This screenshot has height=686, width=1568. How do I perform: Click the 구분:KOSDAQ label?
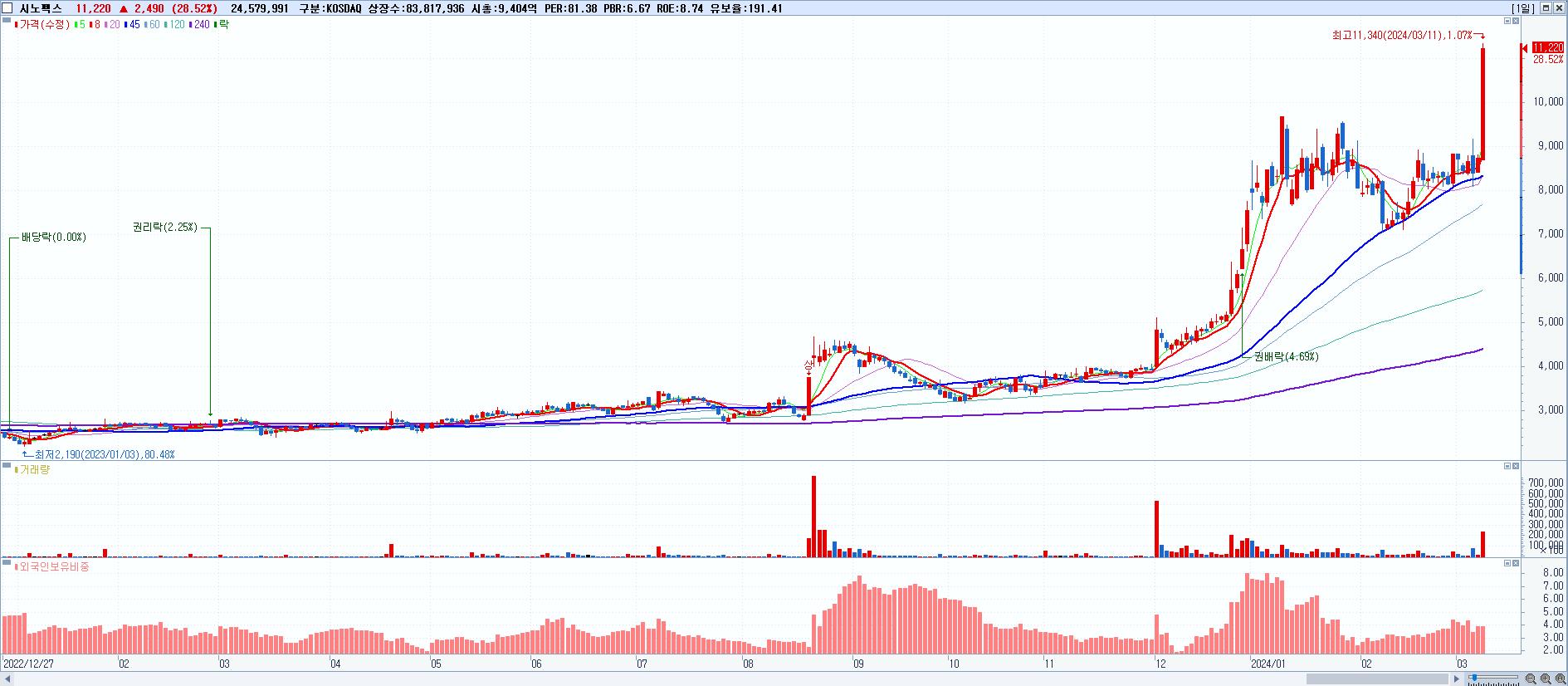coord(330,8)
